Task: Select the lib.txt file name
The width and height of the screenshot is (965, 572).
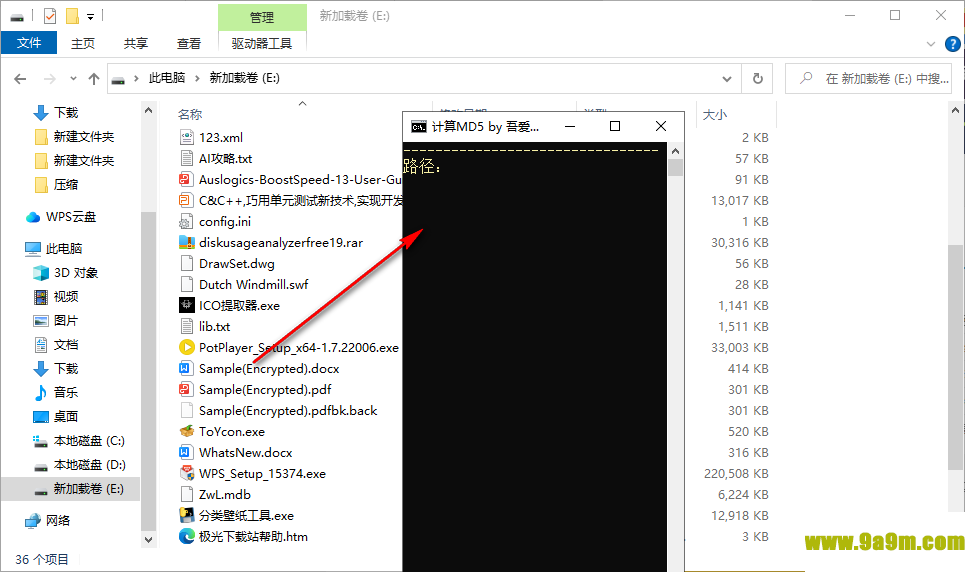Action: coord(214,326)
